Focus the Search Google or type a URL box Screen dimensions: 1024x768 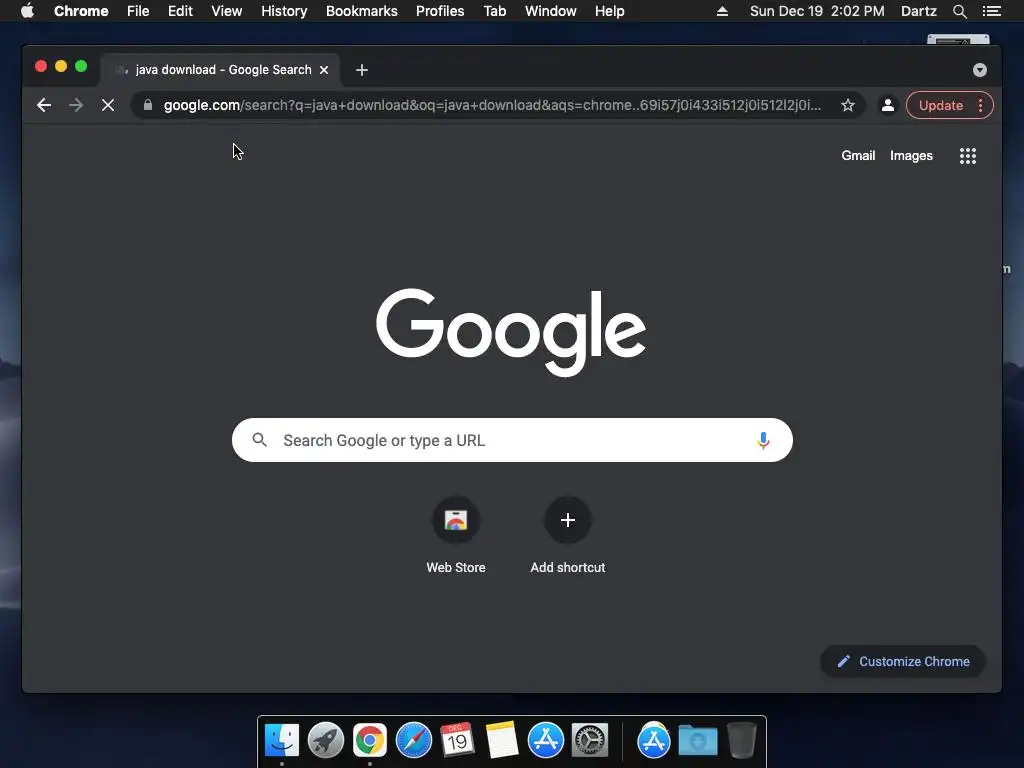point(512,440)
